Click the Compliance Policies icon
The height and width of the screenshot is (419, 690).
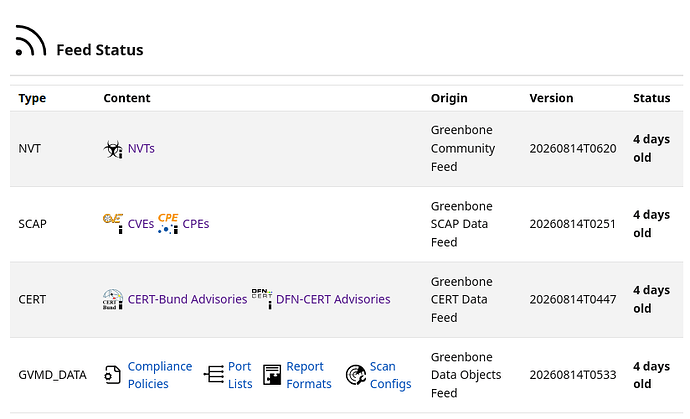(x=113, y=375)
